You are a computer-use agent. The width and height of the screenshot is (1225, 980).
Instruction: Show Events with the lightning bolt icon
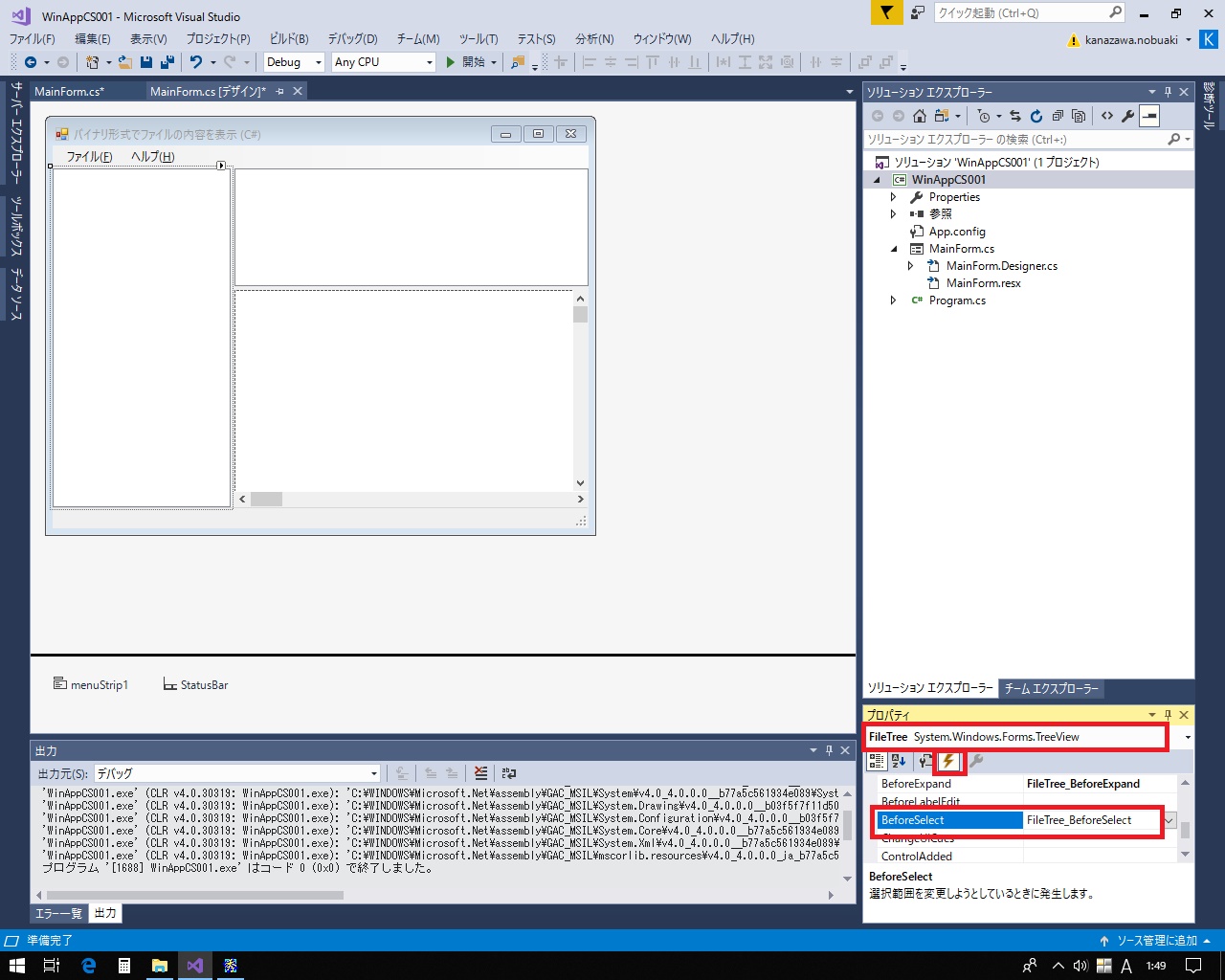click(x=948, y=761)
